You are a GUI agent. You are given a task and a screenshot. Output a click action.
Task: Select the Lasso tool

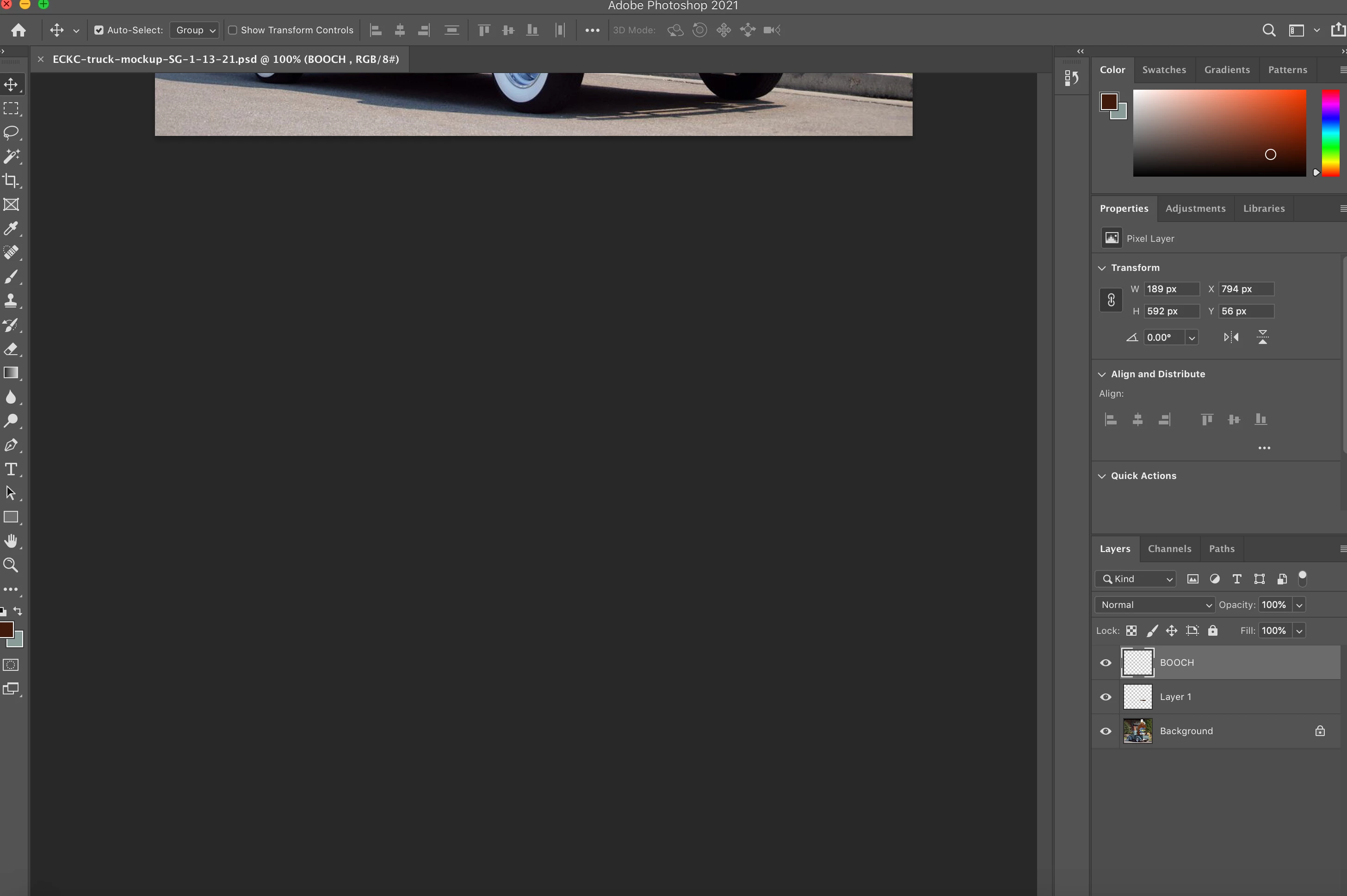11,133
